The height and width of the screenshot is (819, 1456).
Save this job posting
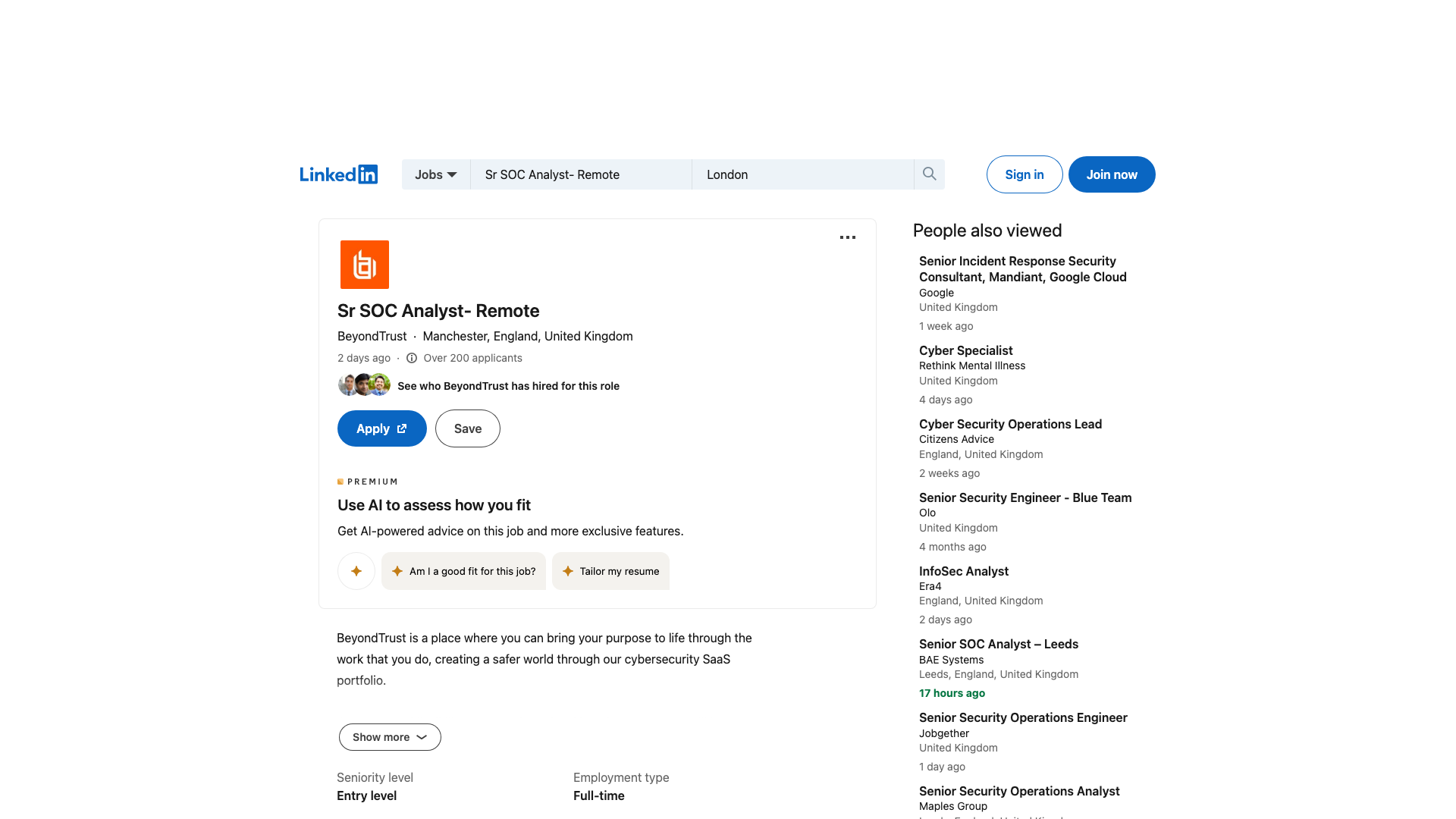coord(468,428)
